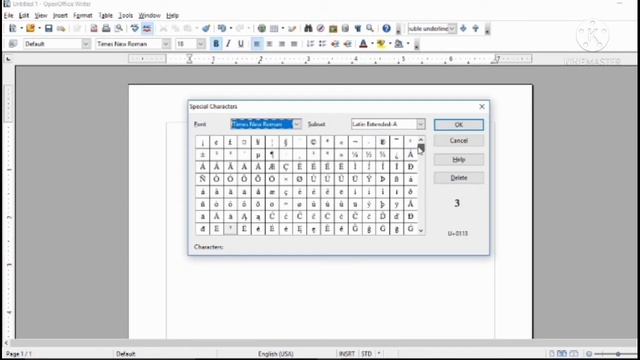
Task: Toggle Bold formatting
Action: 216,44
